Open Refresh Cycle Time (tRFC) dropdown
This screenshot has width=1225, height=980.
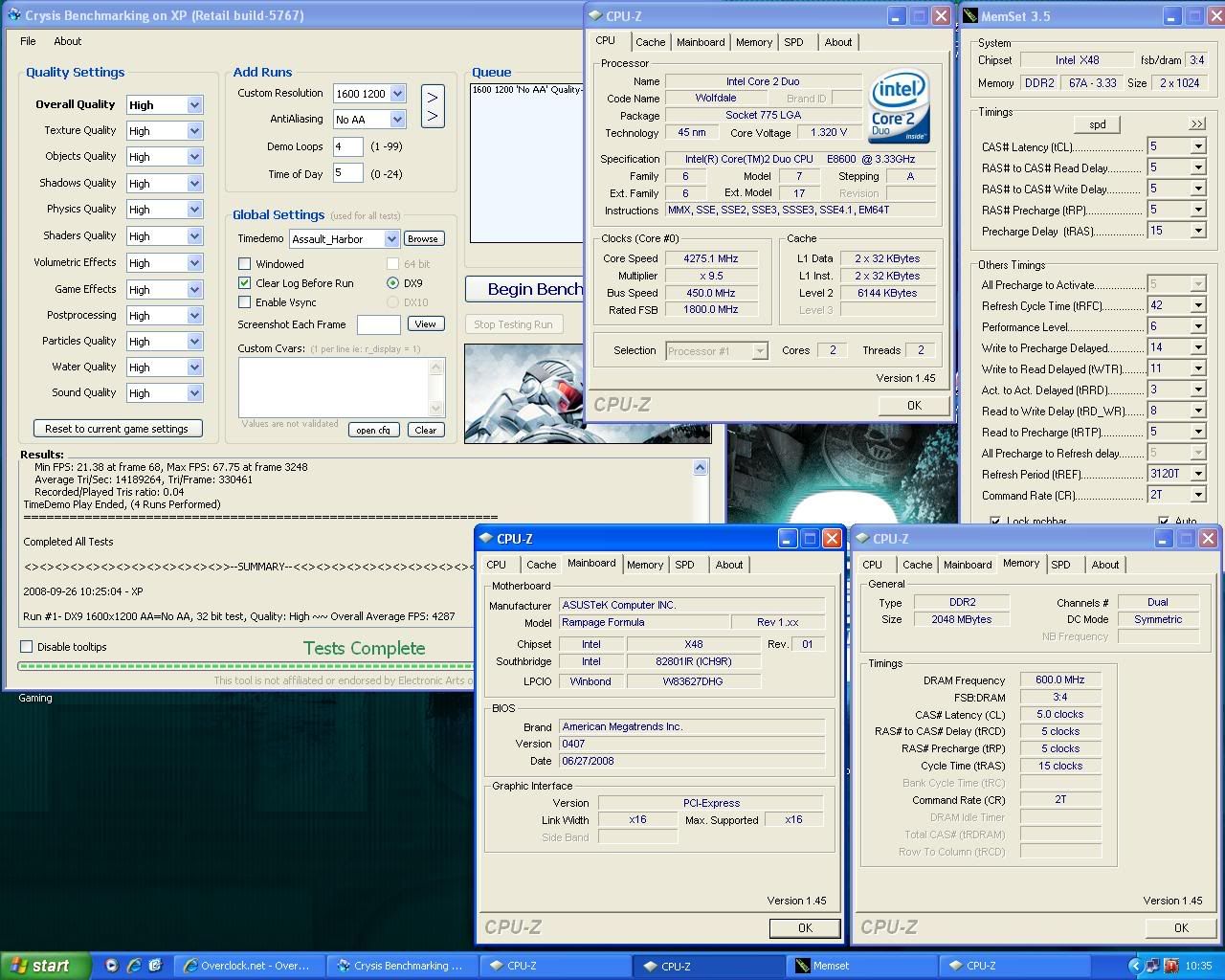point(1197,305)
